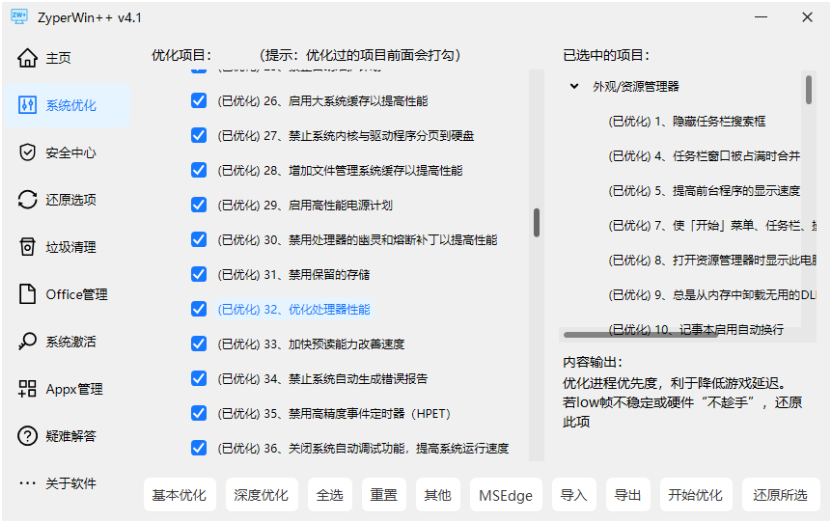The height and width of the screenshot is (521, 830).
Task: Click the home icon for 主页
Action: click(28, 58)
